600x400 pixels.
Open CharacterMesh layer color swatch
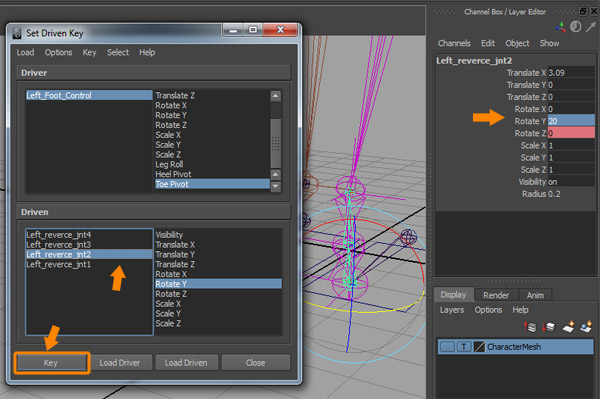pyautogui.click(x=478, y=346)
